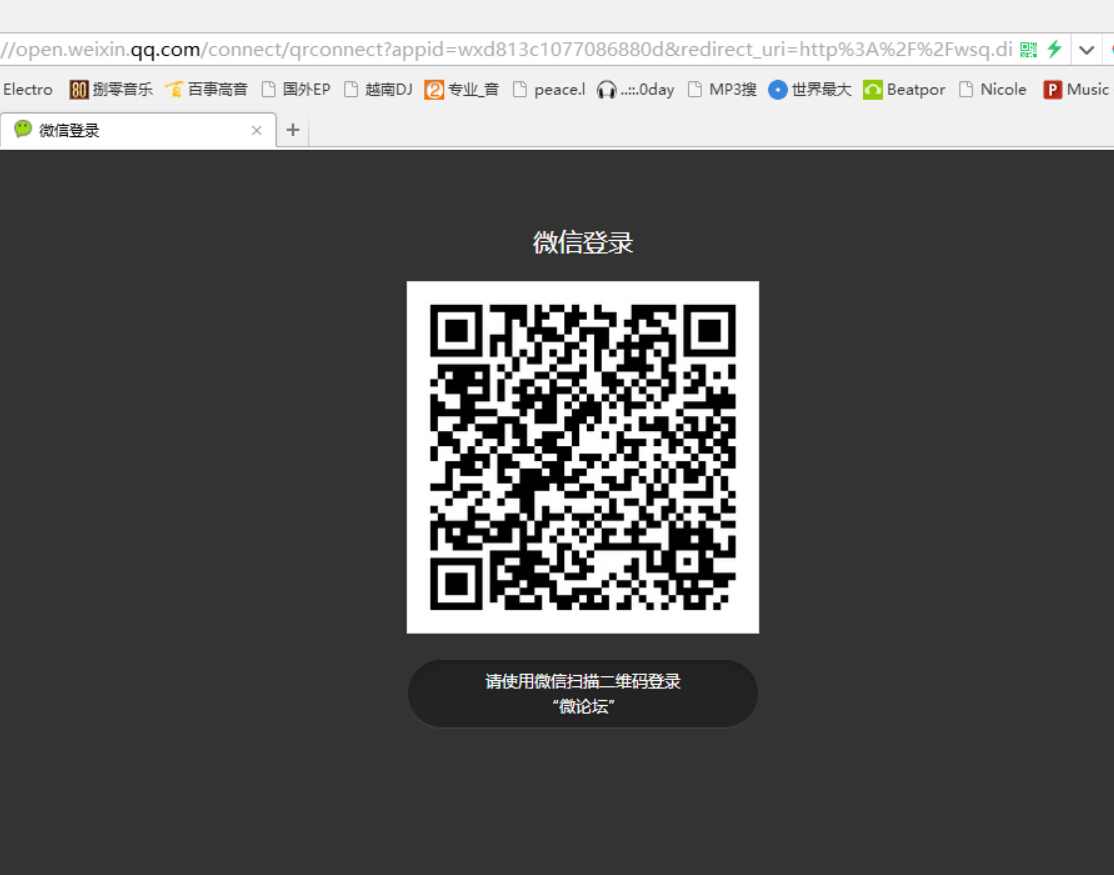Click the page icon beside Nicole

coord(966,89)
